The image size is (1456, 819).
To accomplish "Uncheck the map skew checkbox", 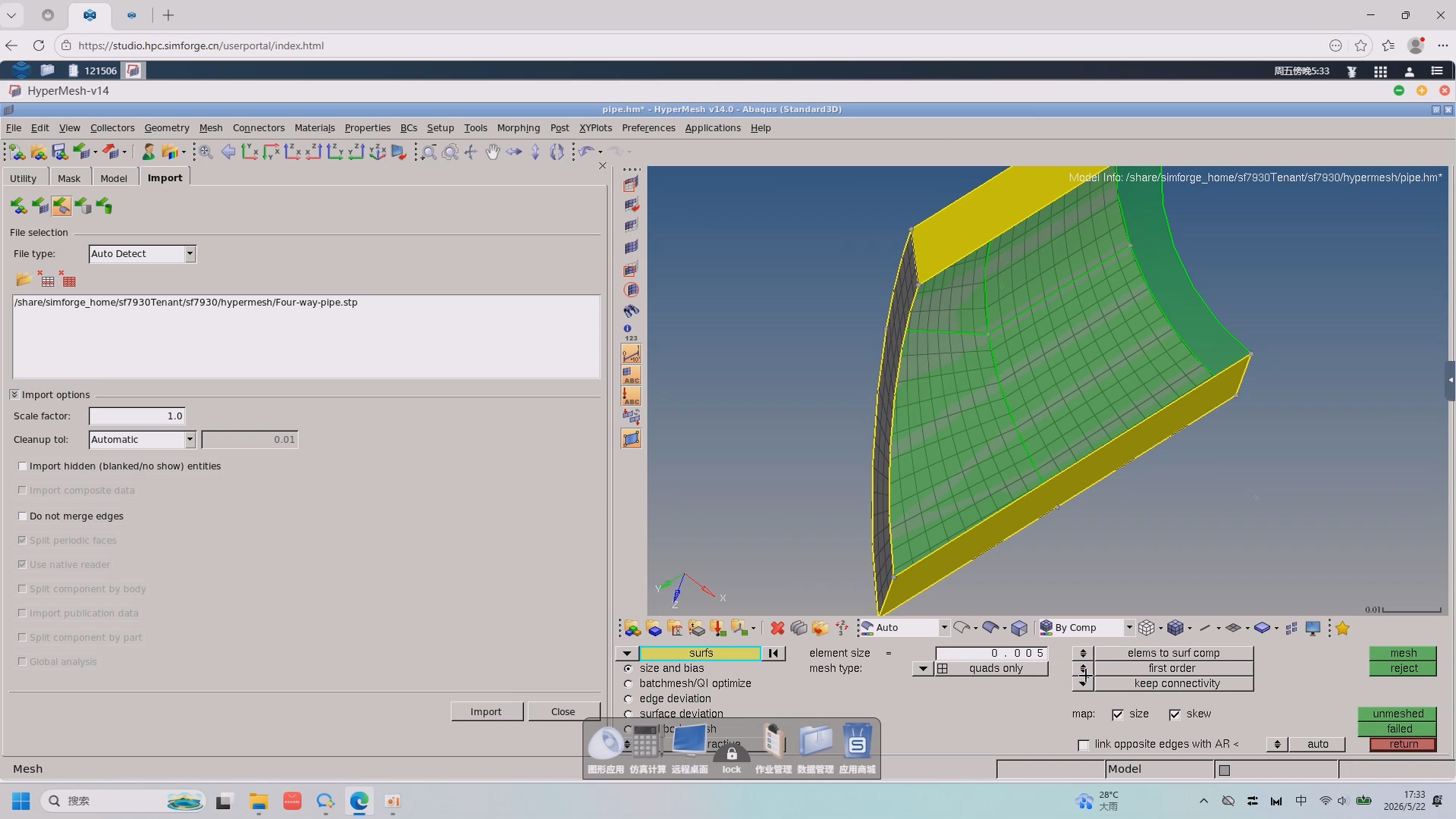I will [x=1174, y=714].
